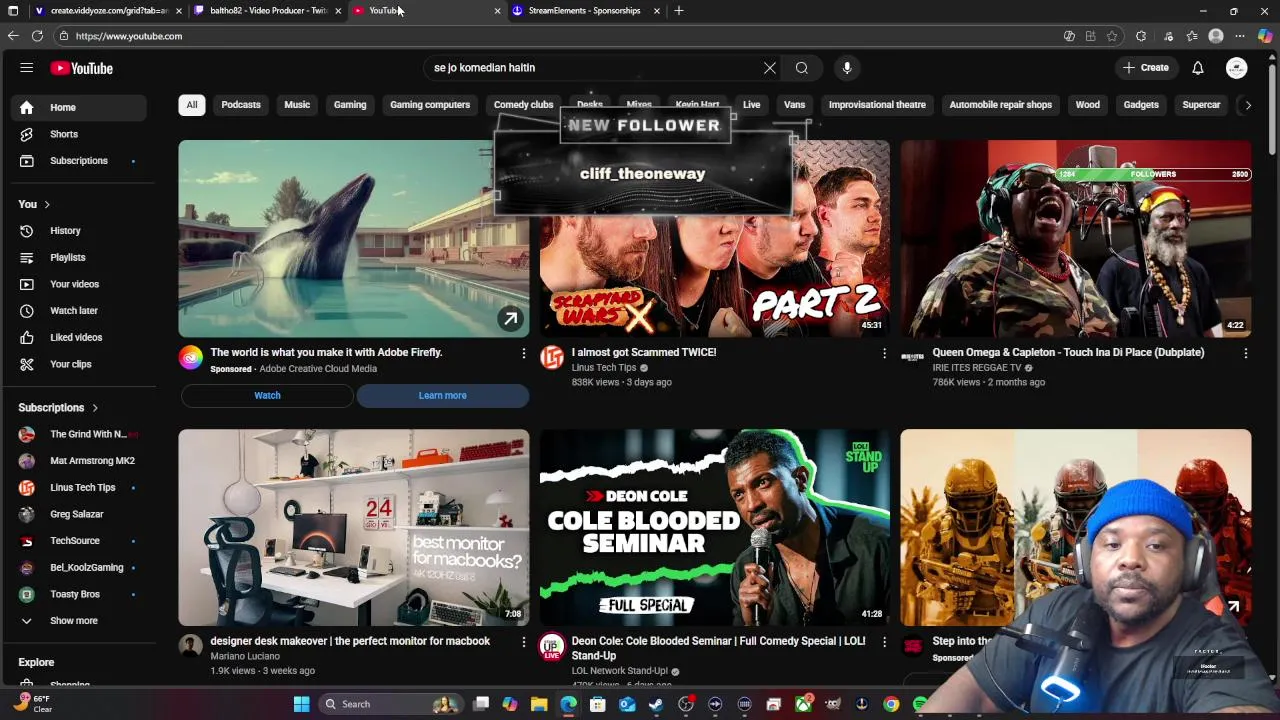
Task: Go to Home in the sidebar
Action: click(x=81, y=107)
